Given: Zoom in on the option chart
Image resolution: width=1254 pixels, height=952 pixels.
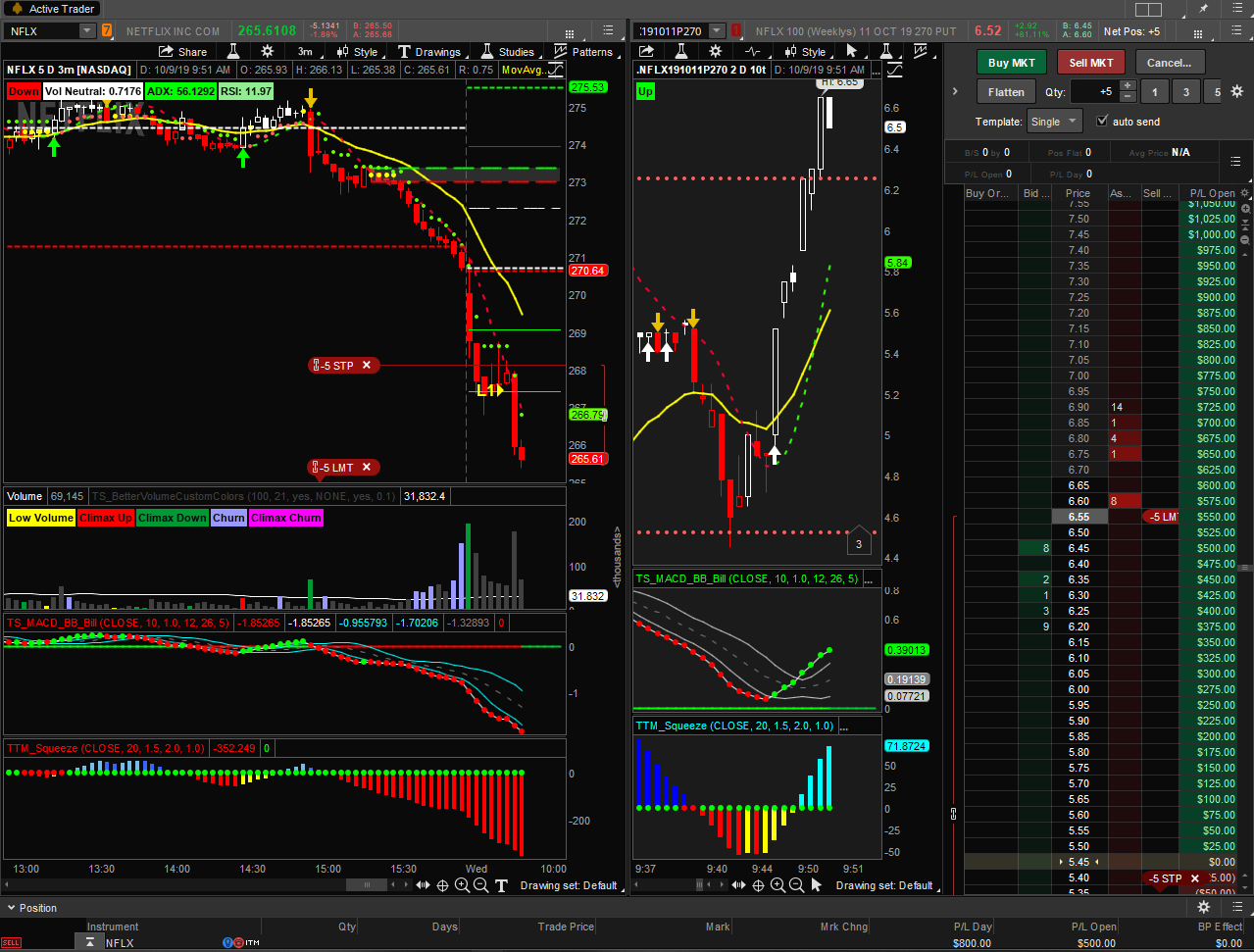Looking at the screenshot, I should tap(777, 885).
